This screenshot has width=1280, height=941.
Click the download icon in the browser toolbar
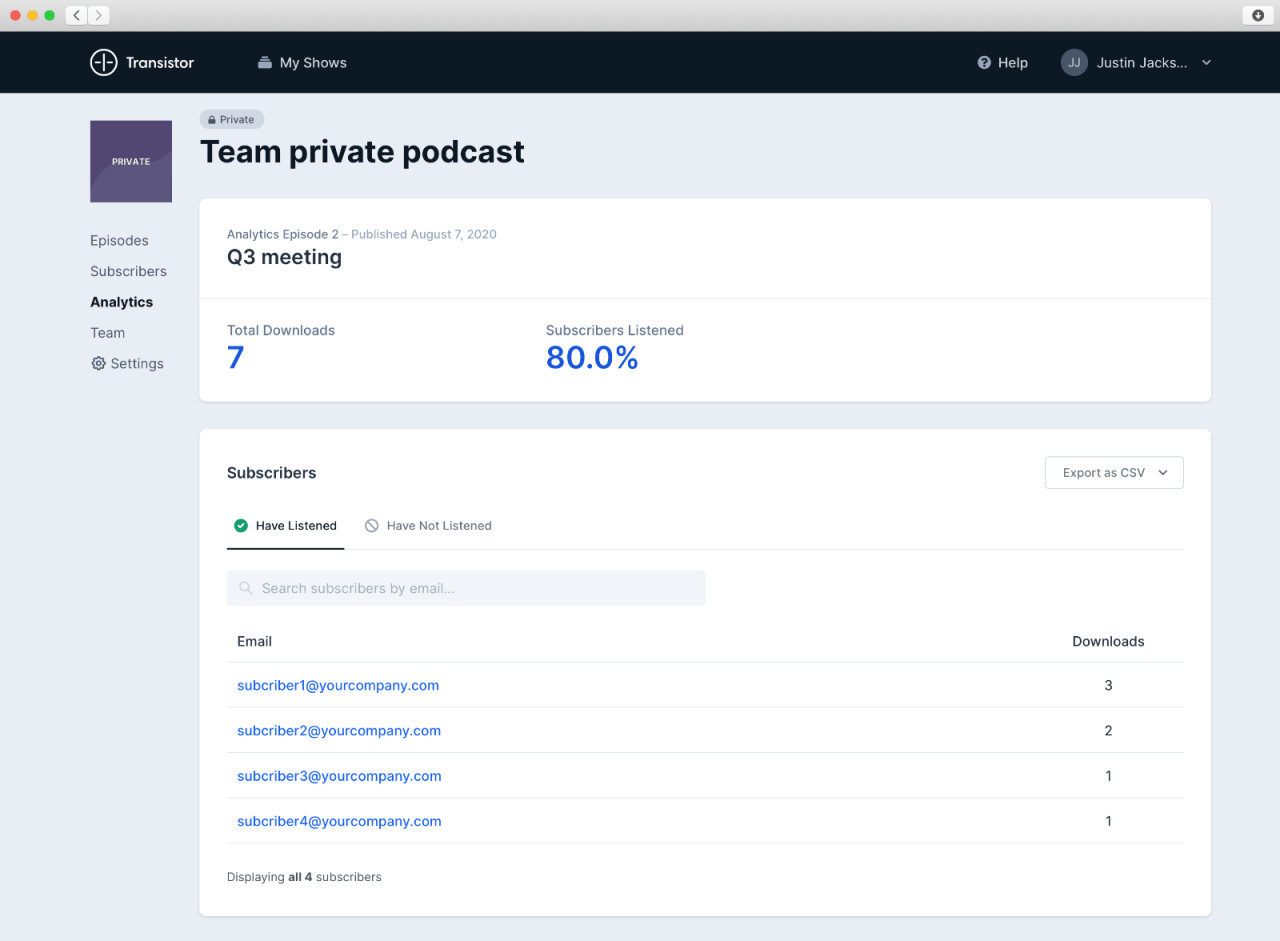pos(1257,15)
